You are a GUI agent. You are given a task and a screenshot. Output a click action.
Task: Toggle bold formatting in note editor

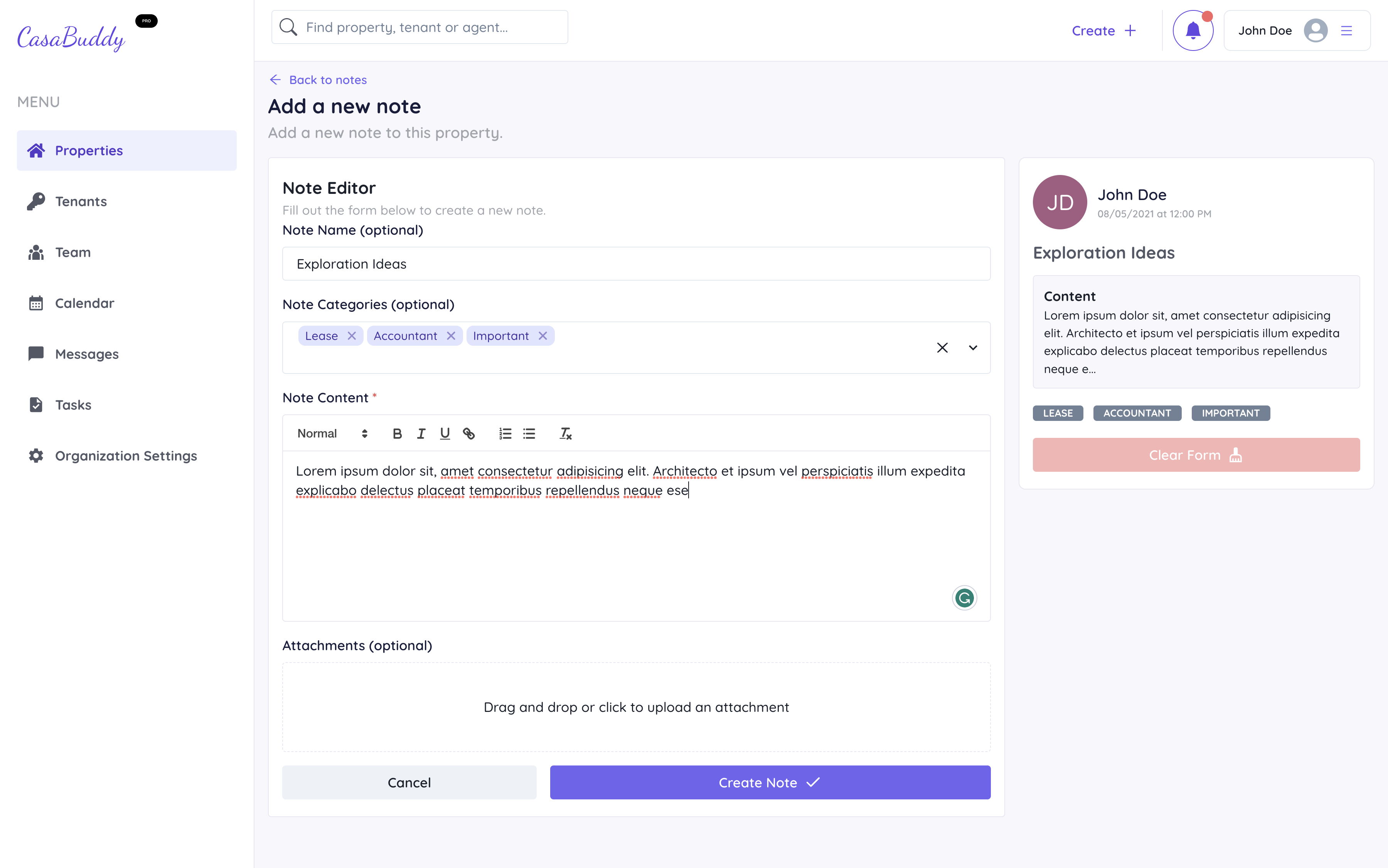[397, 434]
